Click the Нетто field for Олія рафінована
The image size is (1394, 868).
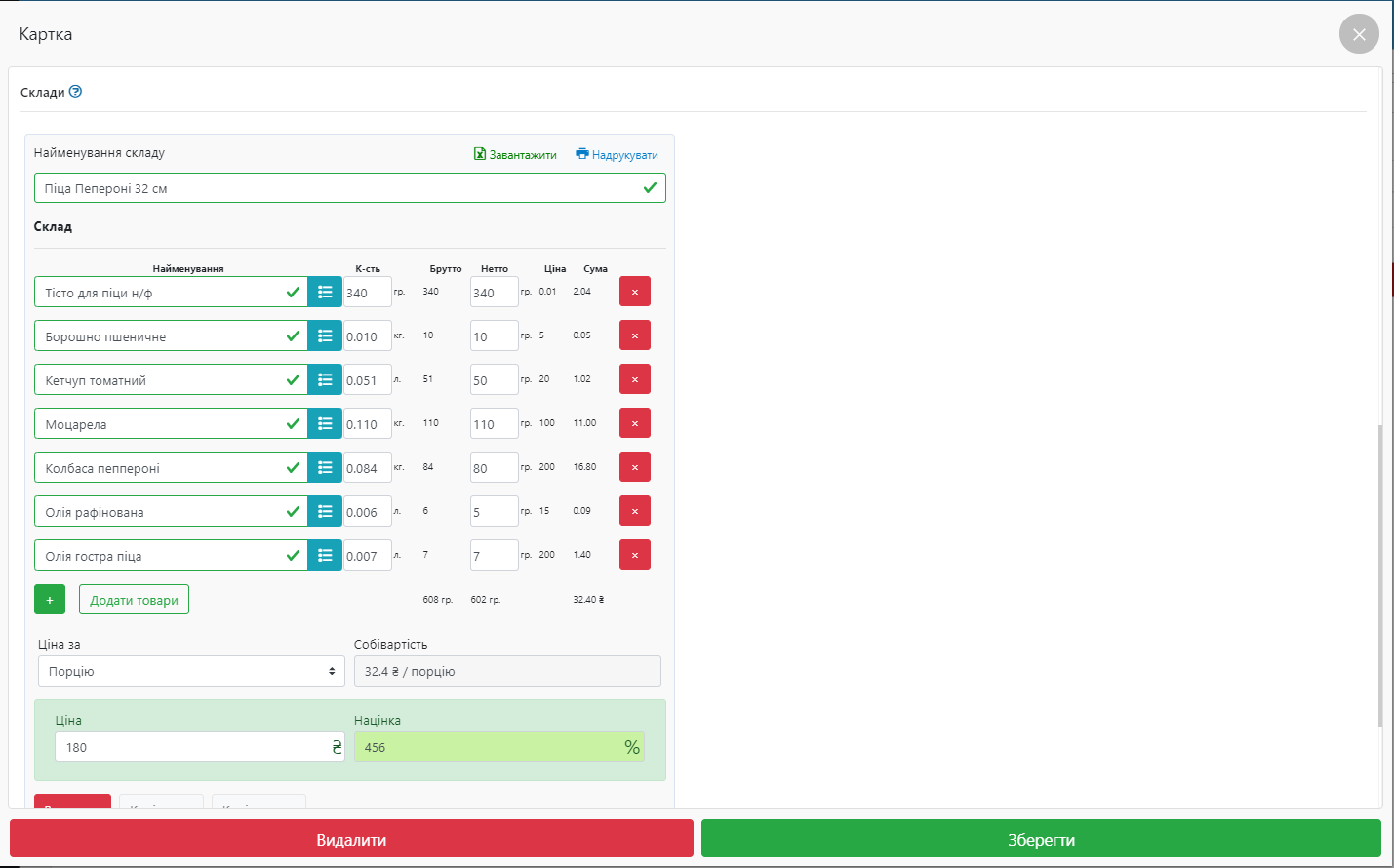[494, 511]
